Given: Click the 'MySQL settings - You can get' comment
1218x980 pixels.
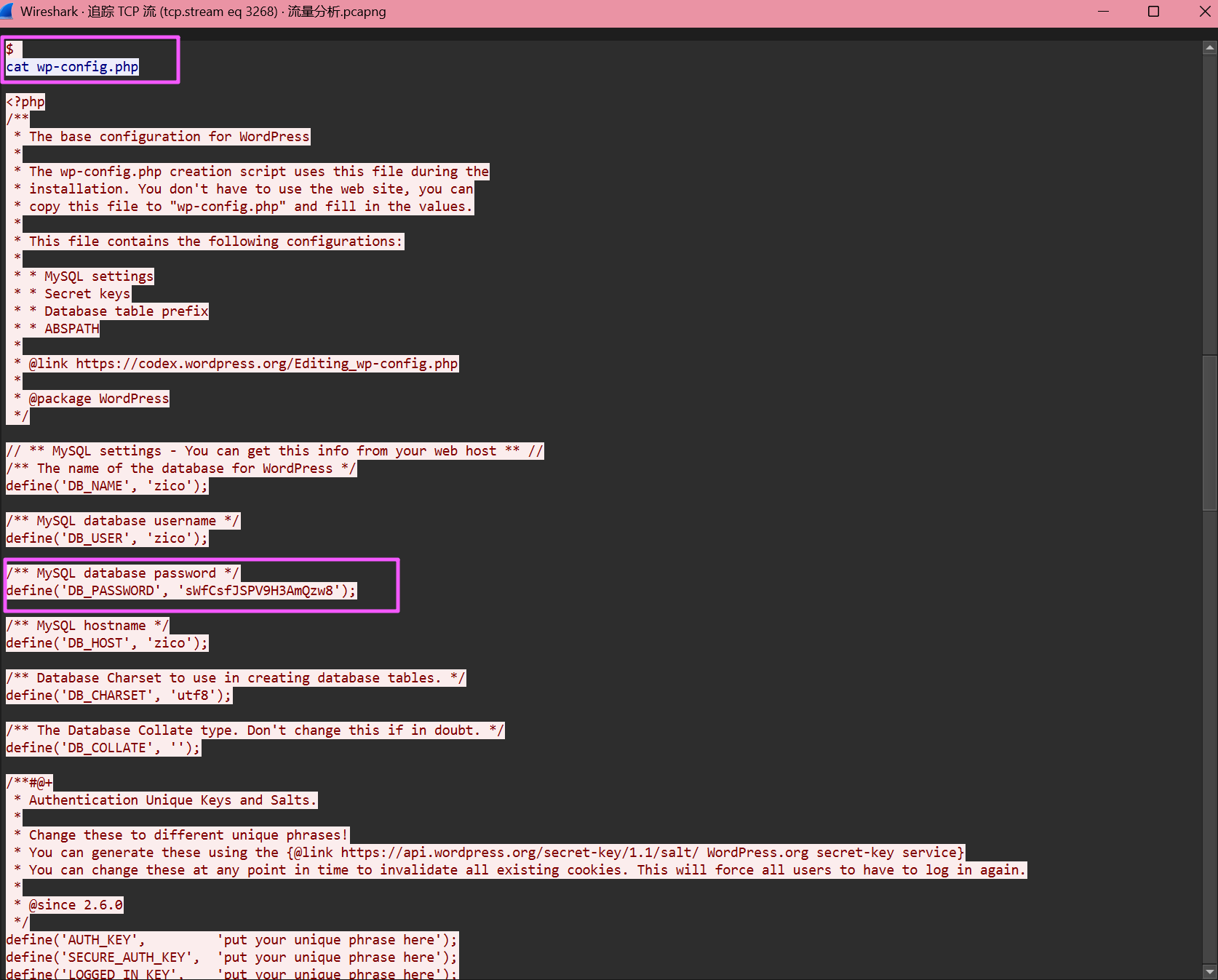Looking at the screenshot, I should click(x=274, y=451).
